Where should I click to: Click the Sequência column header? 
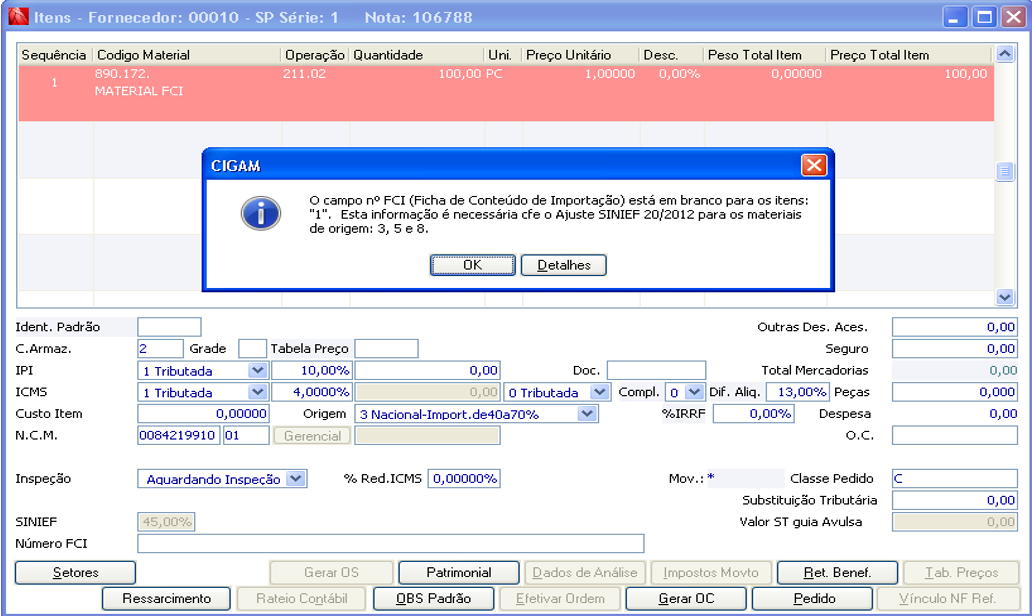click(56, 55)
